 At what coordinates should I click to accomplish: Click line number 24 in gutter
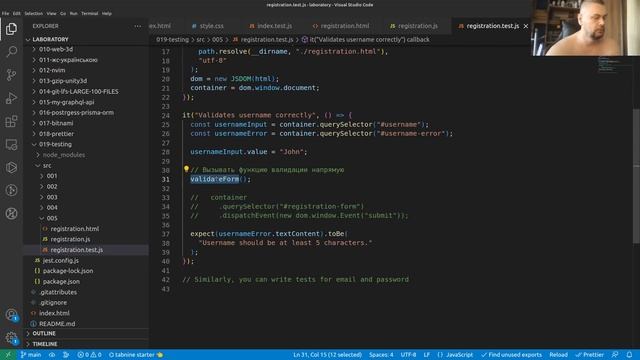click(x=165, y=116)
